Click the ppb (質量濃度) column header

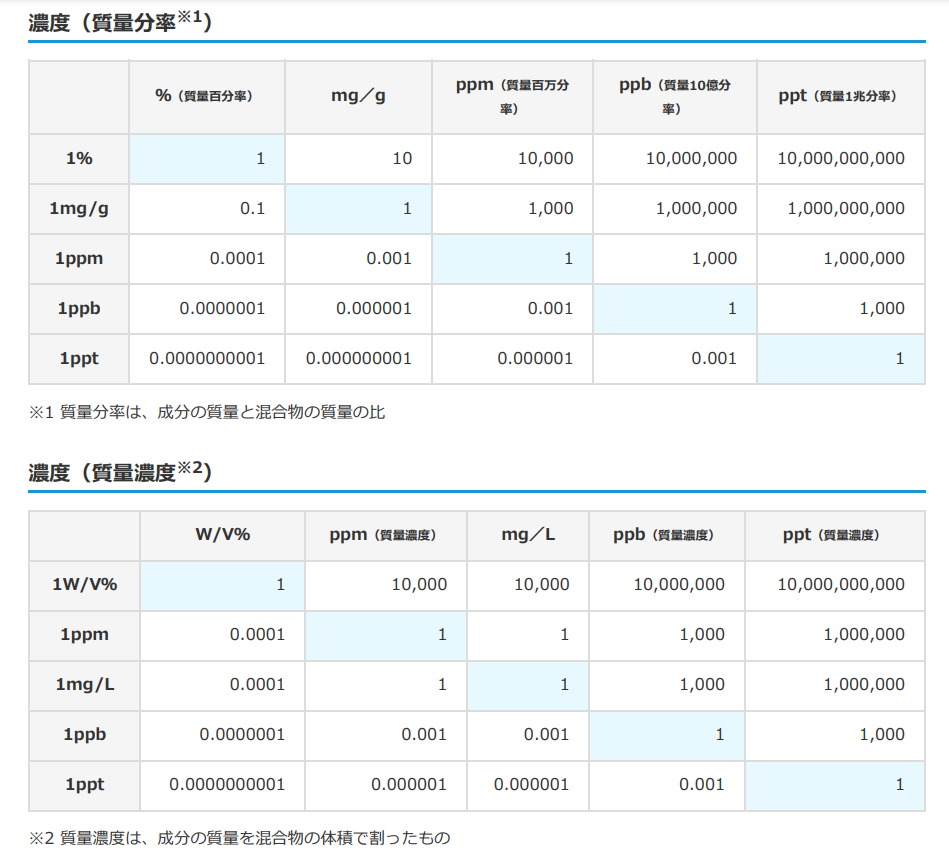(666, 535)
